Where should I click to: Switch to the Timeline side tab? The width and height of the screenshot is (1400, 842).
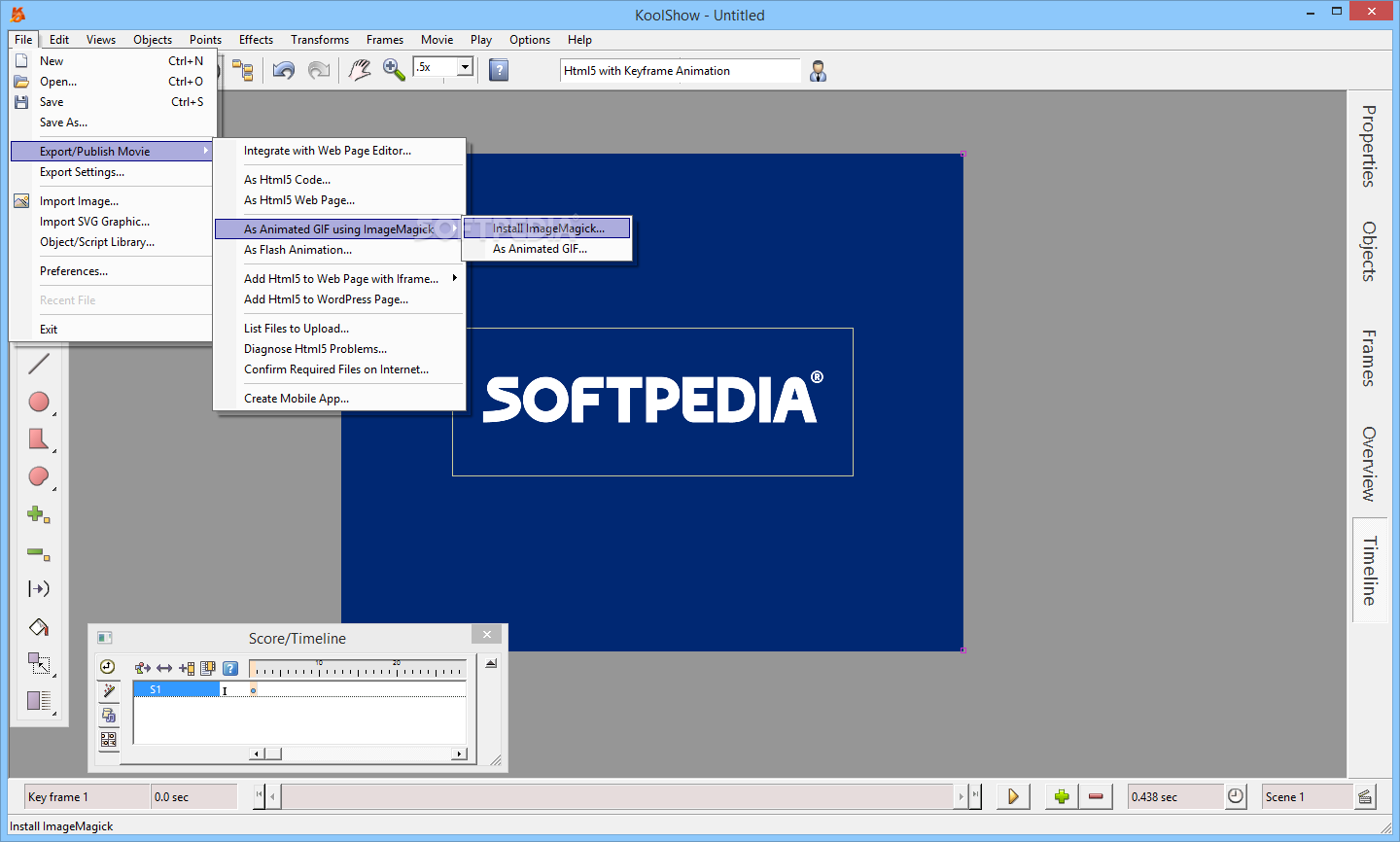1369,571
